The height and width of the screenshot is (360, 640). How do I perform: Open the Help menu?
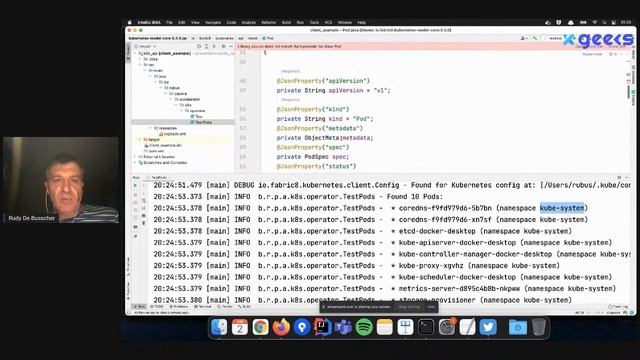click(x=362, y=22)
